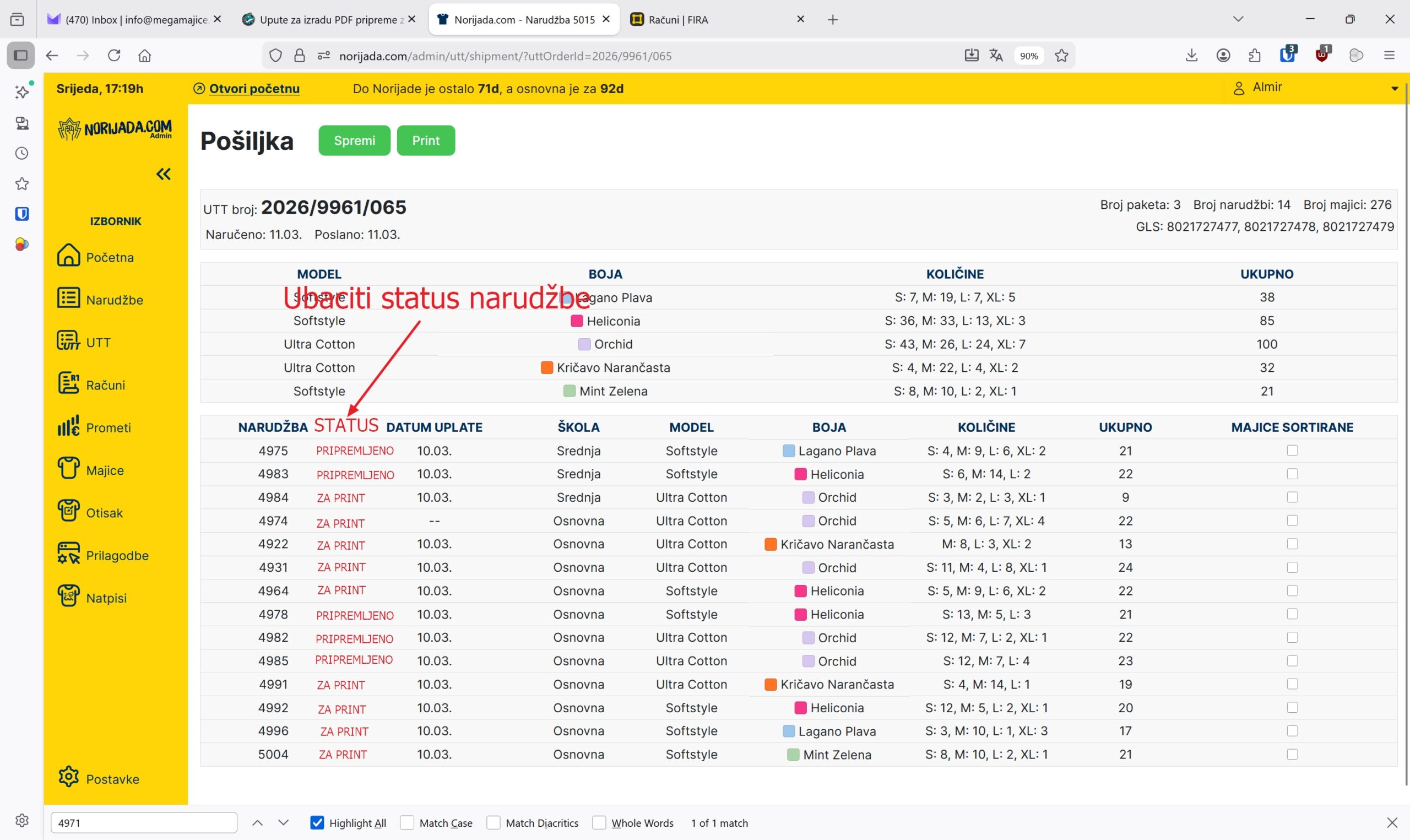This screenshot has width=1410, height=840.
Task: Click the Otisak print icon in sidebar
Action: (x=68, y=511)
